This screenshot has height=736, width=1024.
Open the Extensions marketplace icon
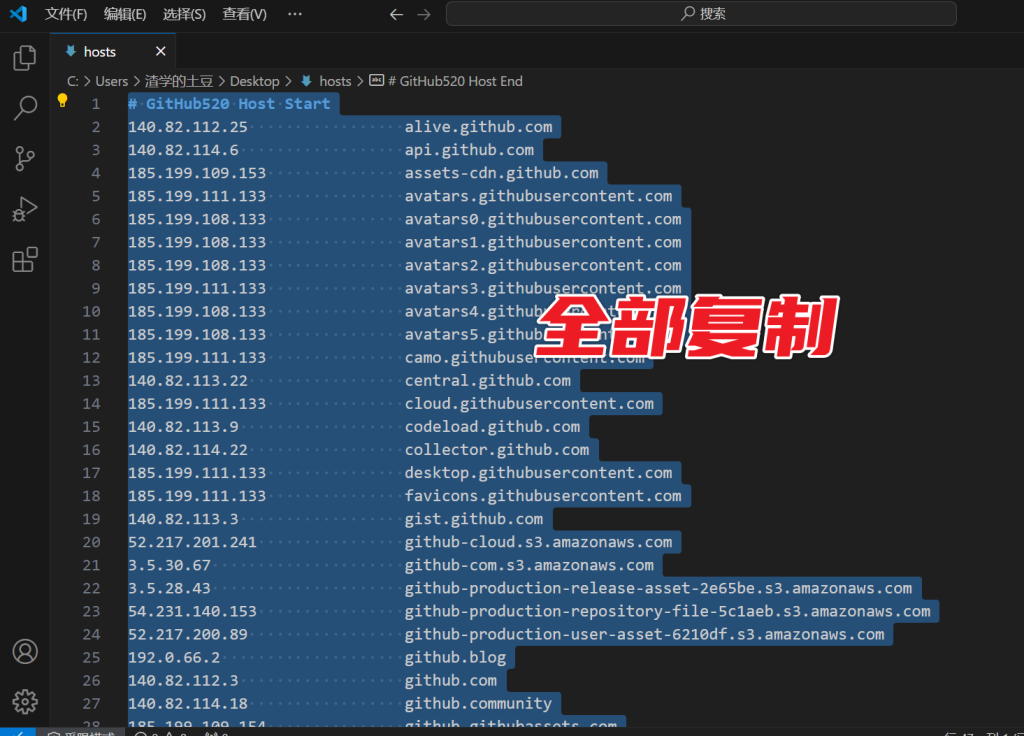(x=24, y=260)
